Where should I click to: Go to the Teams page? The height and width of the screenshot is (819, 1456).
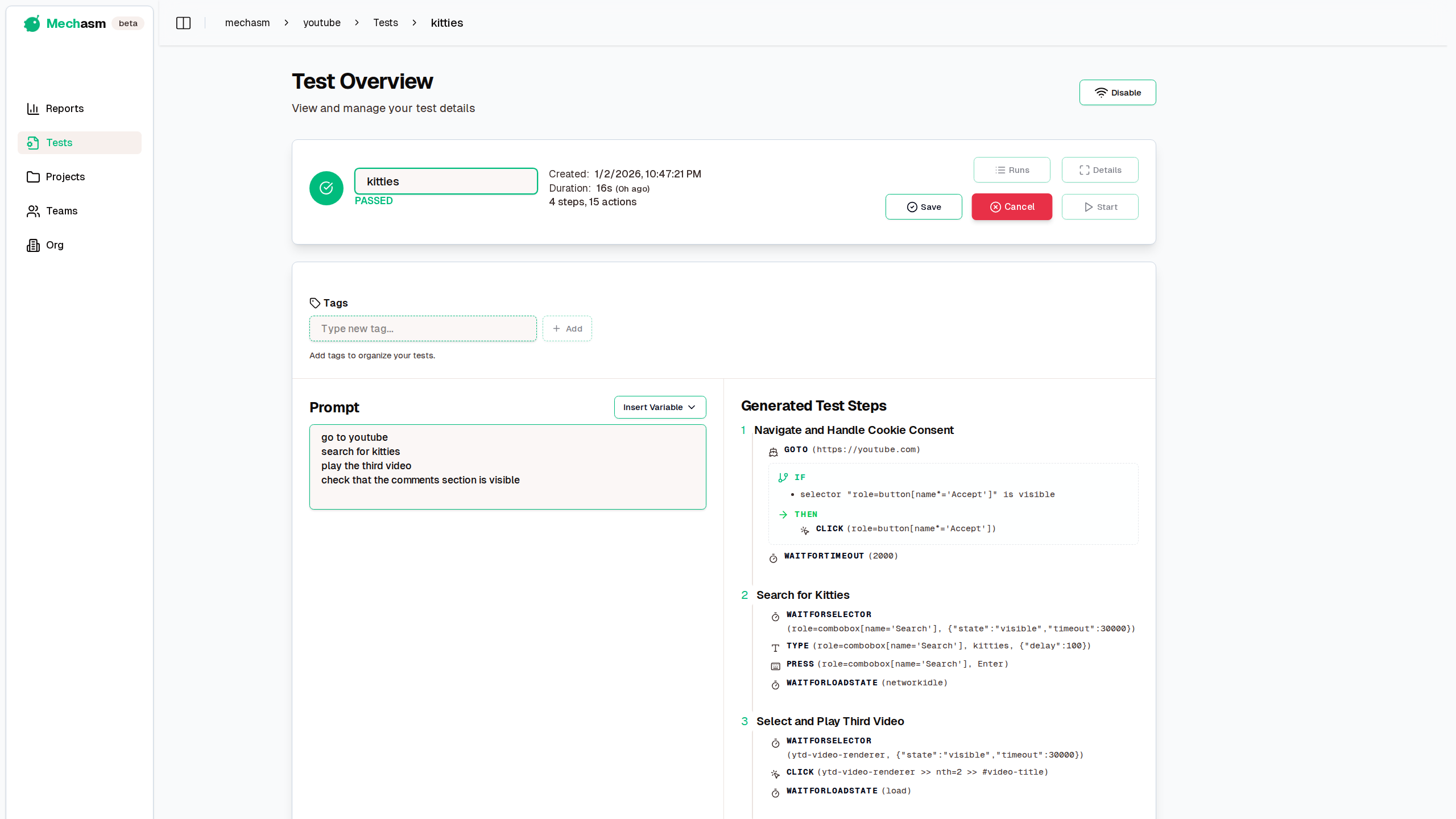(x=61, y=211)
